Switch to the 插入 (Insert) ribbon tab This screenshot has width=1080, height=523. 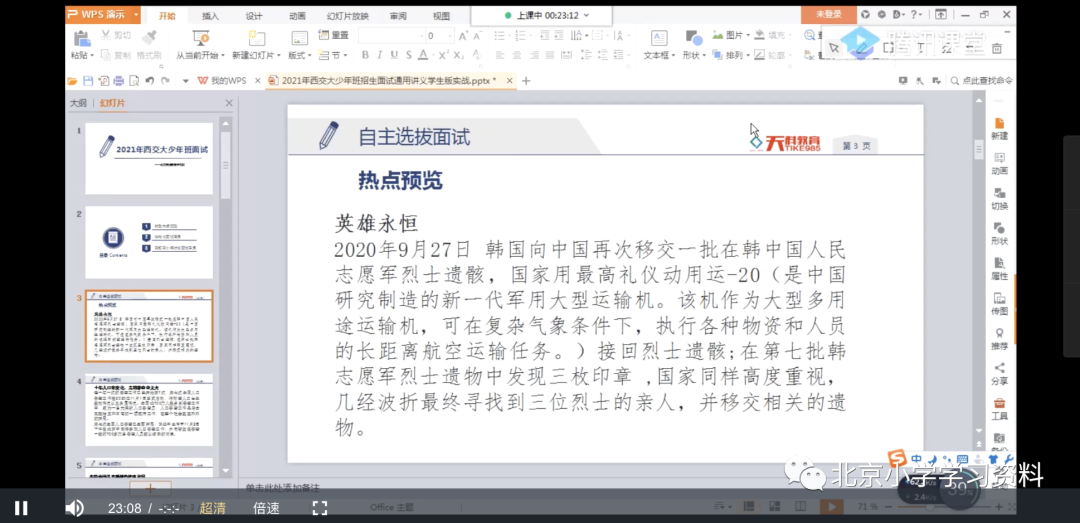[x=210, y=15]
